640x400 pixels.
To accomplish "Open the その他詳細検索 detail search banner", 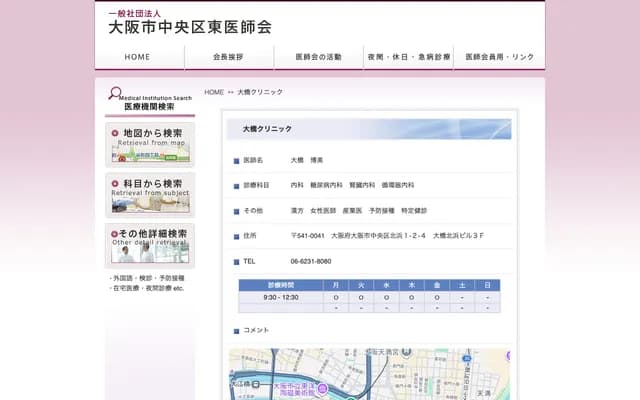I will [x=150, y=245].
